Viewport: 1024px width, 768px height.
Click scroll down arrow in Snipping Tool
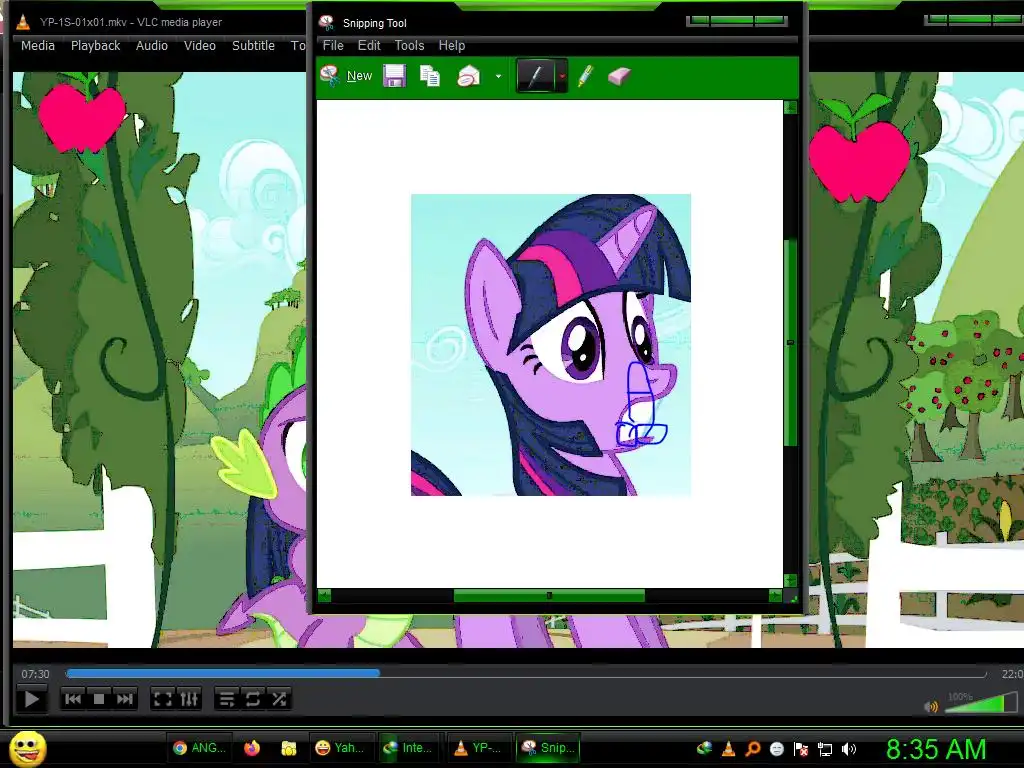[x=790, y=581]
